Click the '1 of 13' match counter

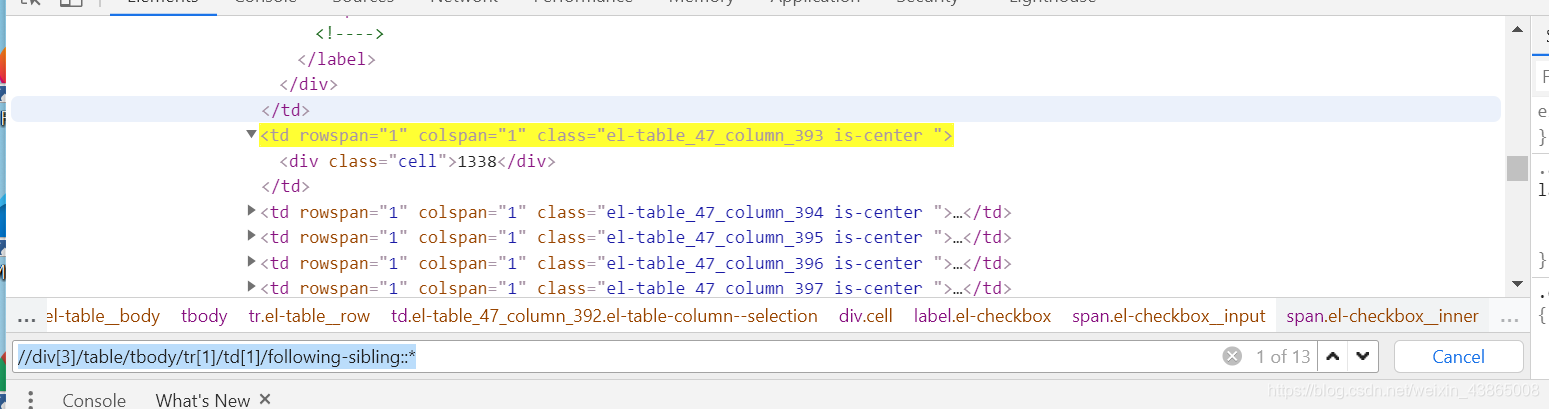coord(1283,357)
